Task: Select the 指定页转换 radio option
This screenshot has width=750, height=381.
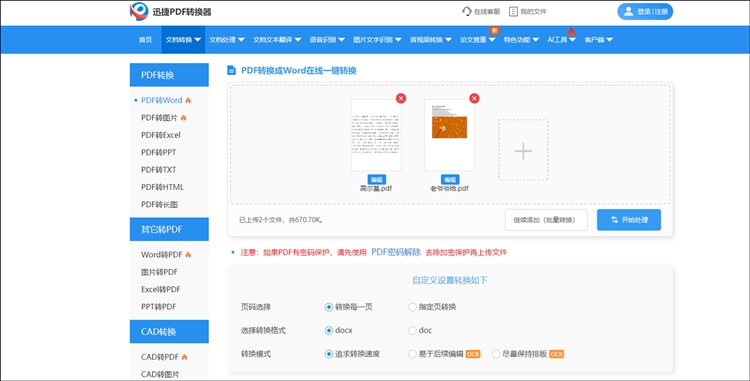Action: [x=412, y=307]
